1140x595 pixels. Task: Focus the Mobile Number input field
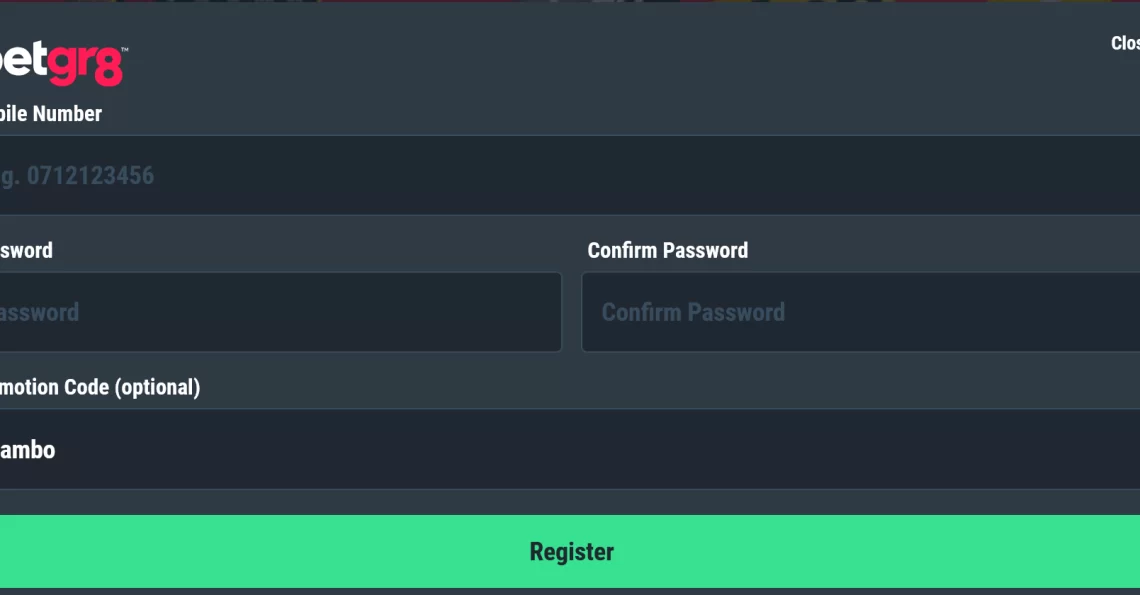coord(570,175)
